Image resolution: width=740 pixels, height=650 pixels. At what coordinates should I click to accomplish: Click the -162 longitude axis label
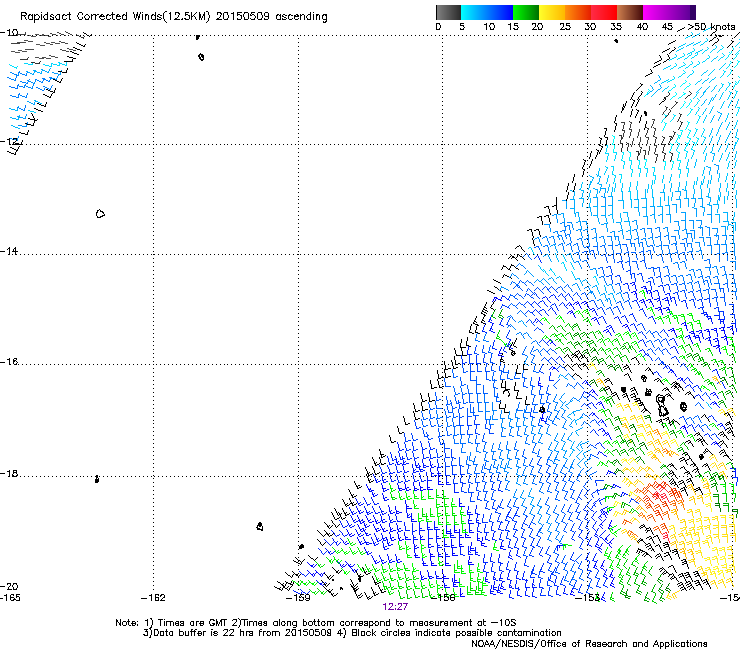pyautogui.click(x=153, y=598)
